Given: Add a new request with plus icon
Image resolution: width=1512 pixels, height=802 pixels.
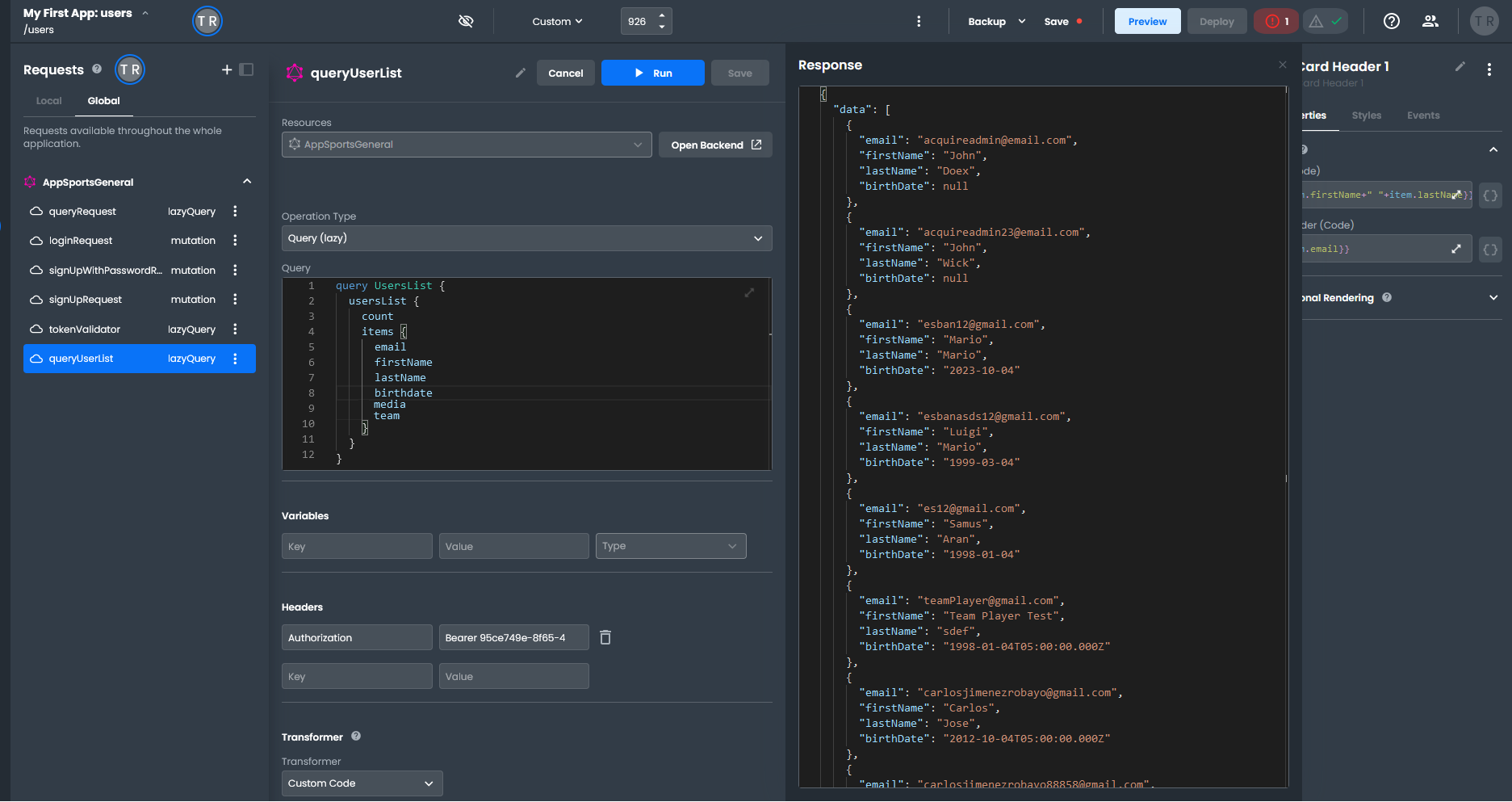Looking at the screenshot, I should 227,70.
